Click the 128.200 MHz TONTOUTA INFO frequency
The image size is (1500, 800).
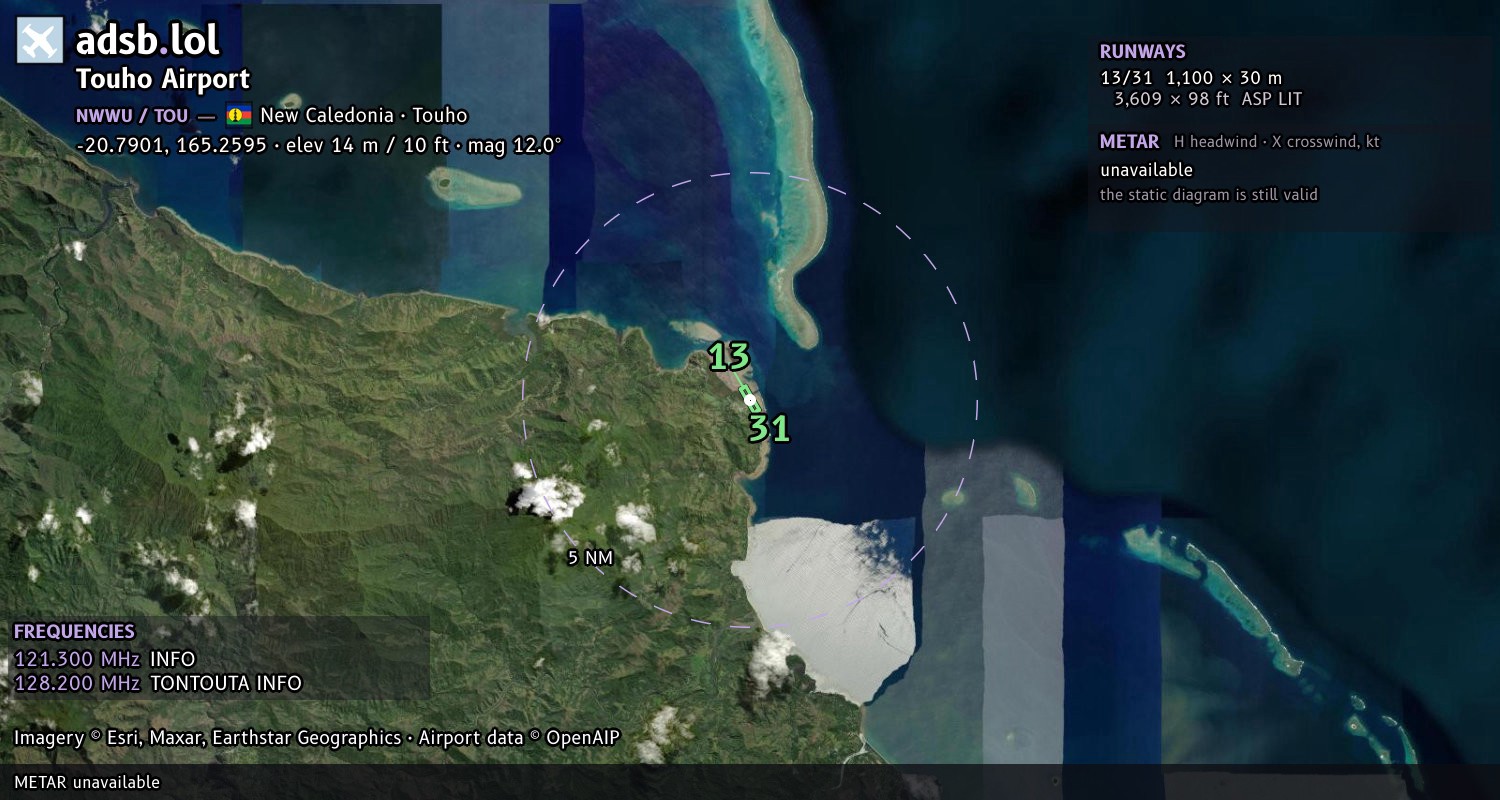click(x=158, y=683)
